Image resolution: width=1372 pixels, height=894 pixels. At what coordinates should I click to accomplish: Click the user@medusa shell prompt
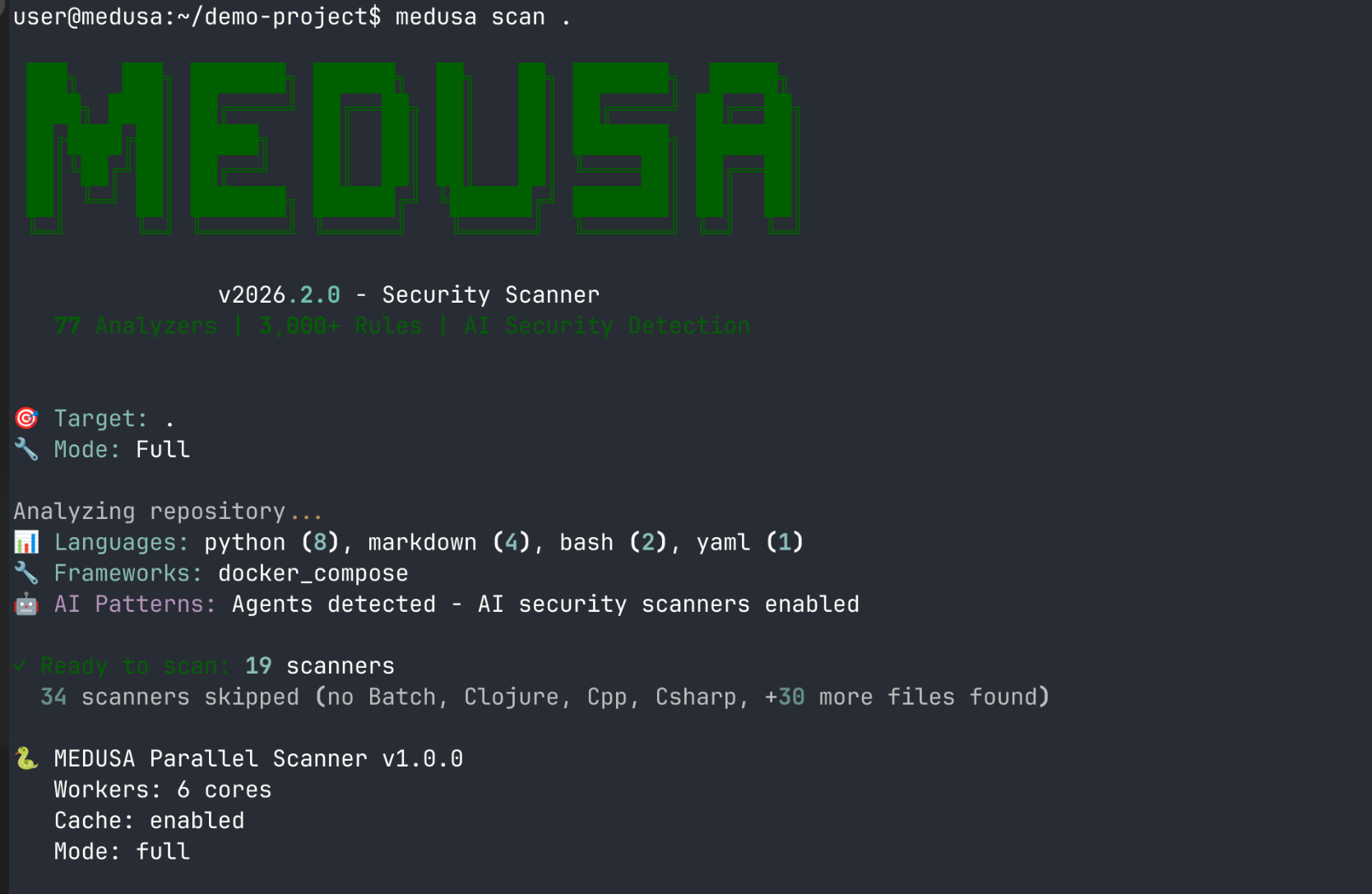click(x=197, y=17)
